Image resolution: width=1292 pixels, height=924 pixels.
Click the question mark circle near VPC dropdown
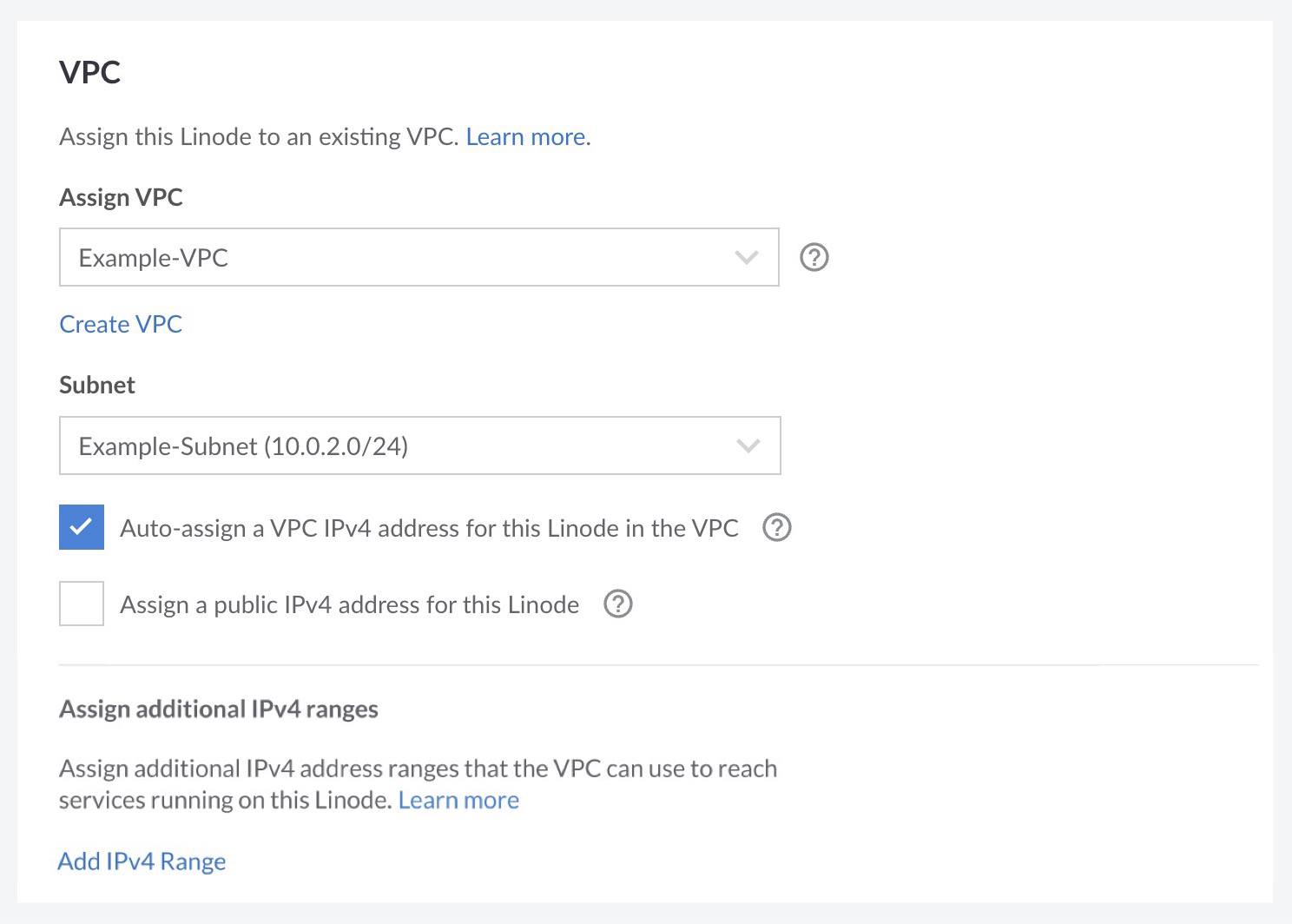point(814,257)
